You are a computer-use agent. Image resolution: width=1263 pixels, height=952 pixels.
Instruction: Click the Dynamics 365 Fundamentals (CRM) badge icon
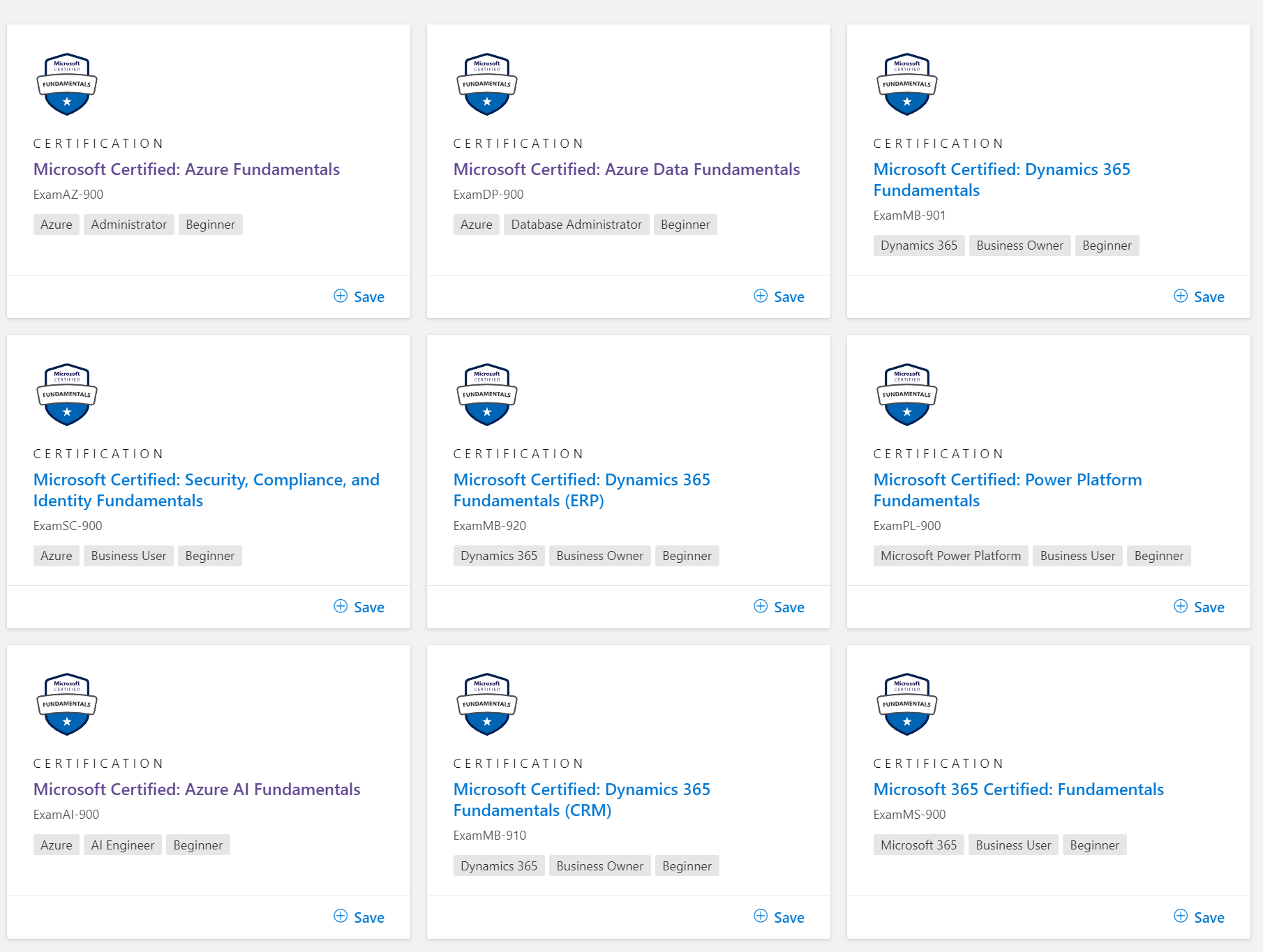(487, 704)
